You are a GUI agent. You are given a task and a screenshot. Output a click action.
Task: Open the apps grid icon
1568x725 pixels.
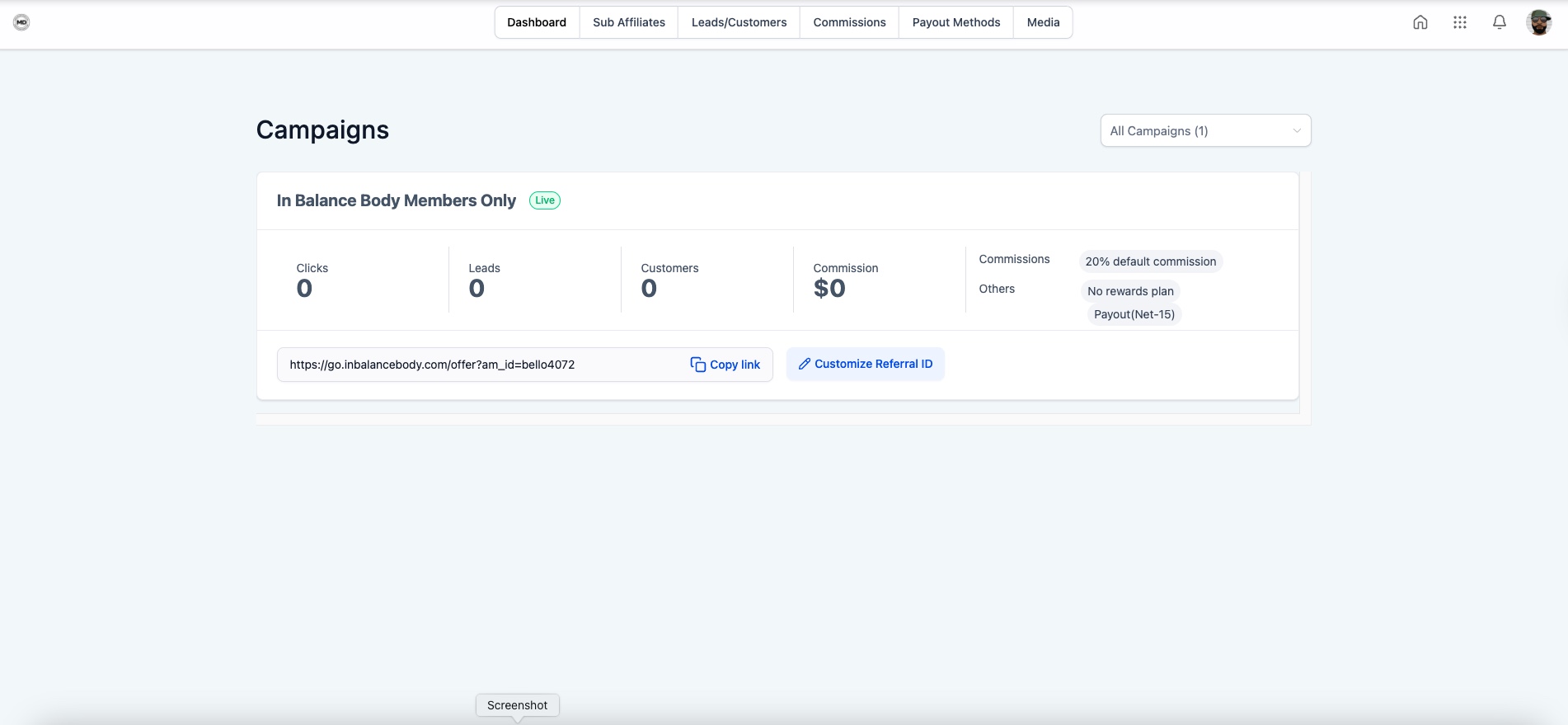pyautogui.click(x=1460, y=22)
